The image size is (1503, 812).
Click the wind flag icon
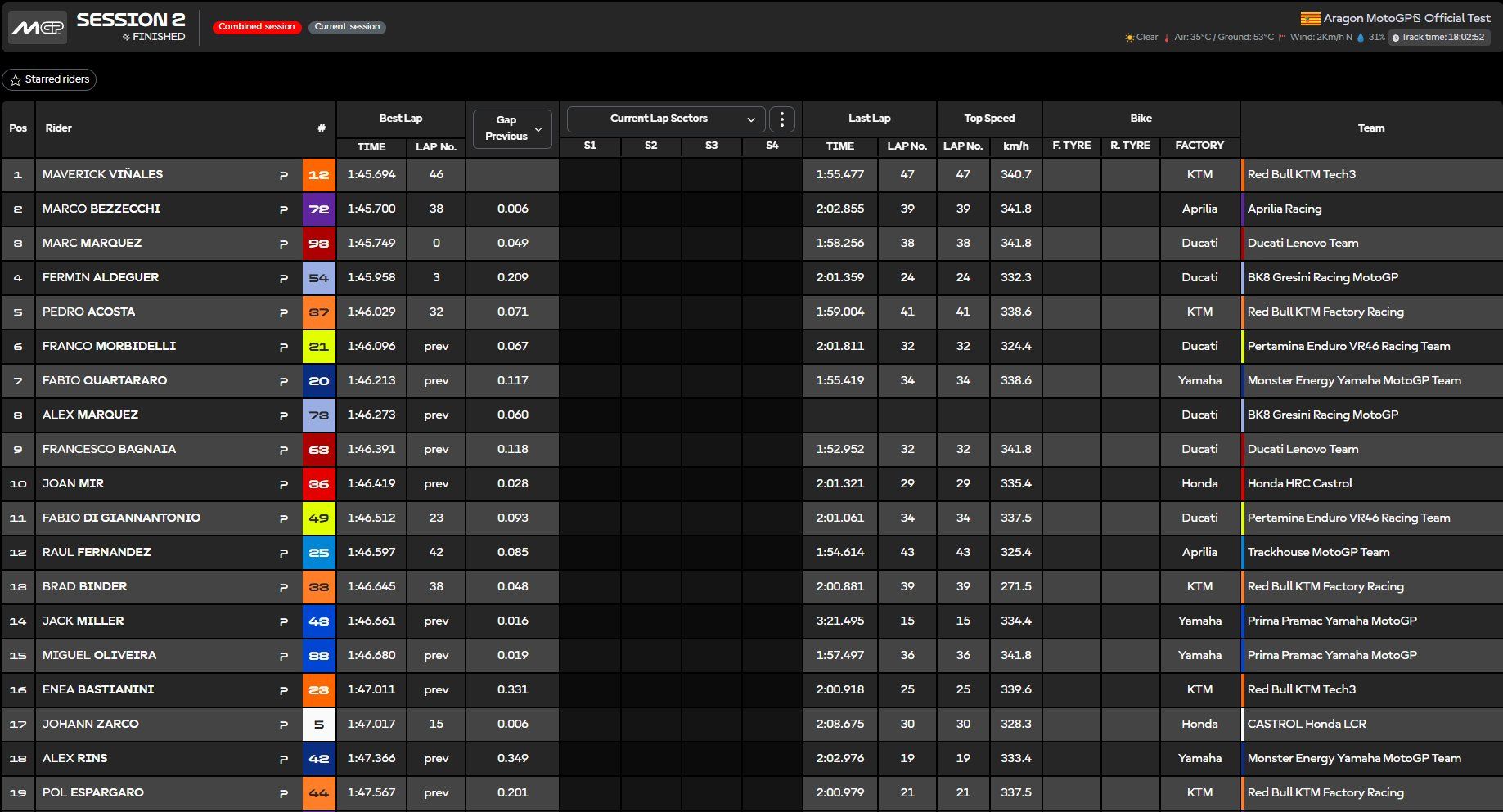tap(1282, 38)
